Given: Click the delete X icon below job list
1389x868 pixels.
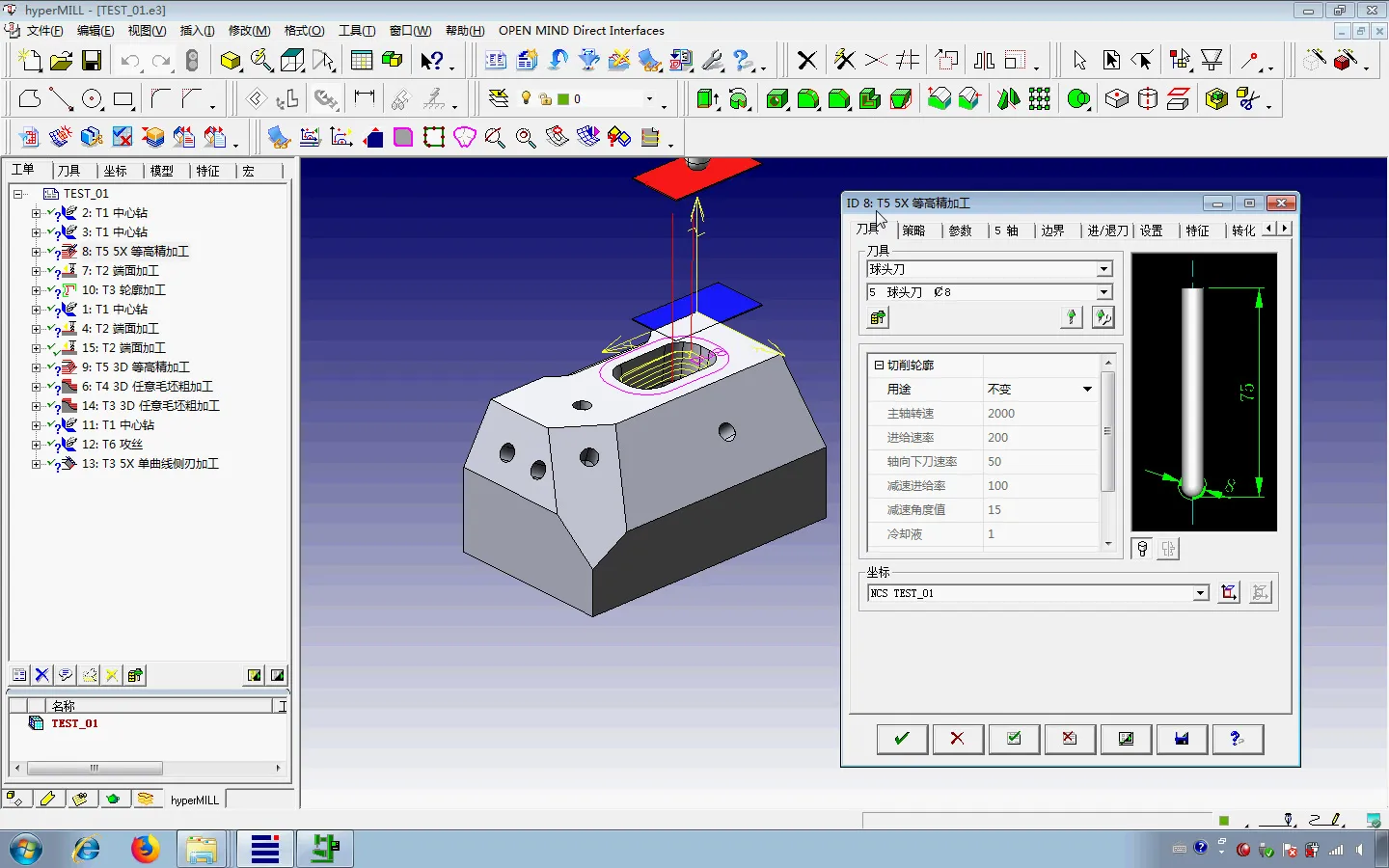Looking at the screenshot, I should (x=41, y=675).
